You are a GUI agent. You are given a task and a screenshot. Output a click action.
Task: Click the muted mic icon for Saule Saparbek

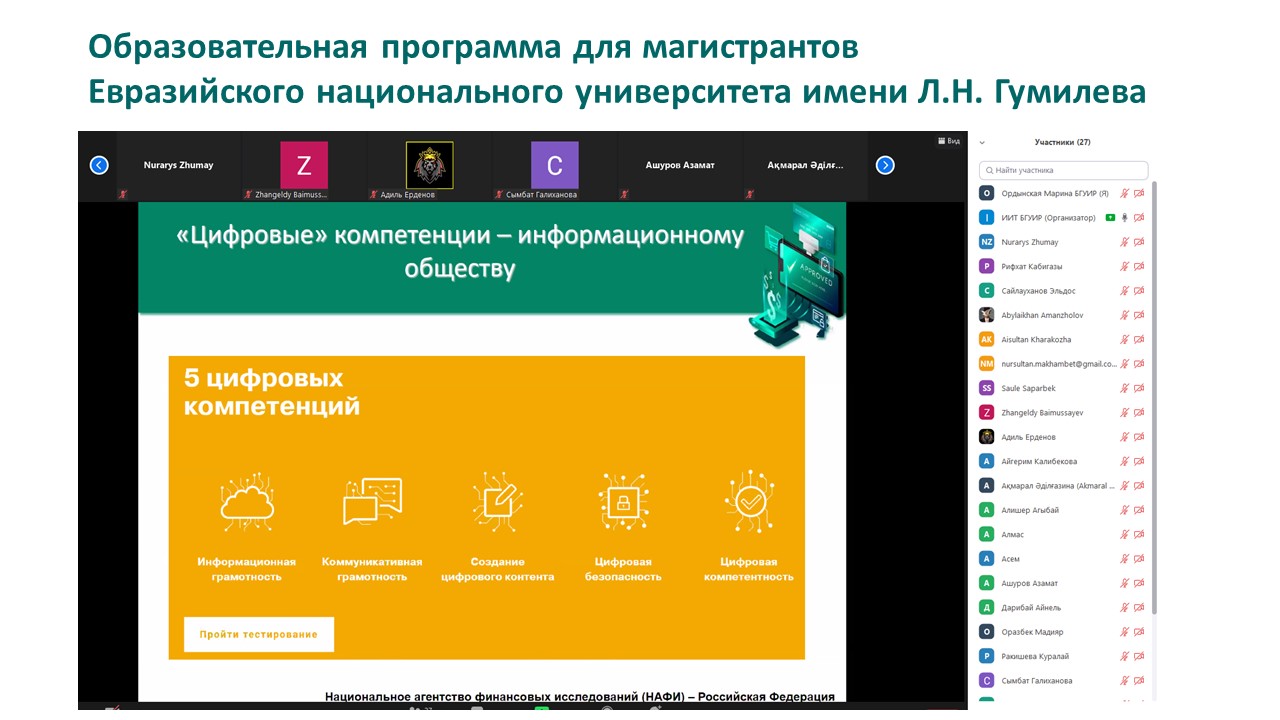[1124, 388]
